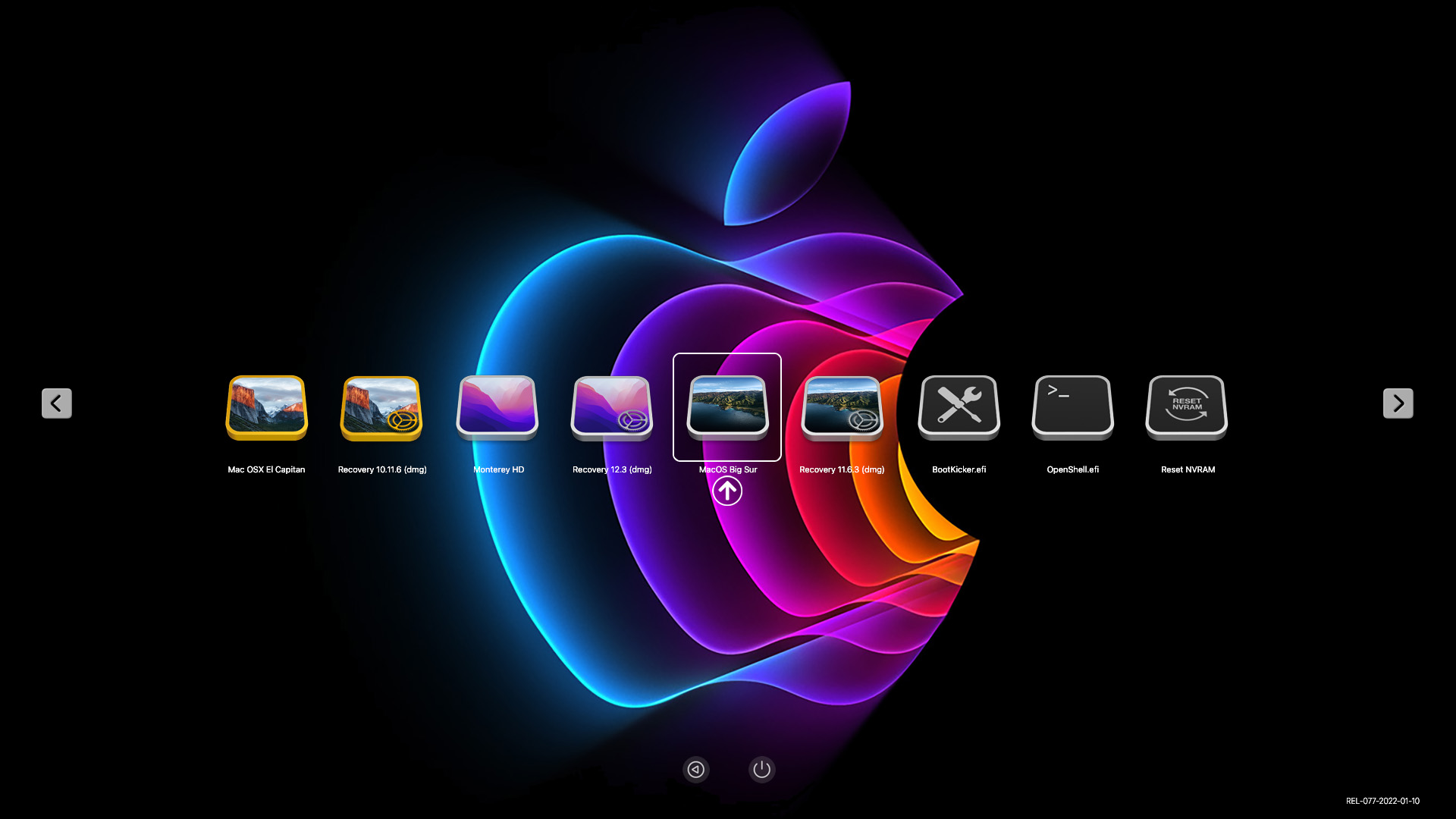
Task: Click the "Monterey HD" label text
Action: pos(498,469)
